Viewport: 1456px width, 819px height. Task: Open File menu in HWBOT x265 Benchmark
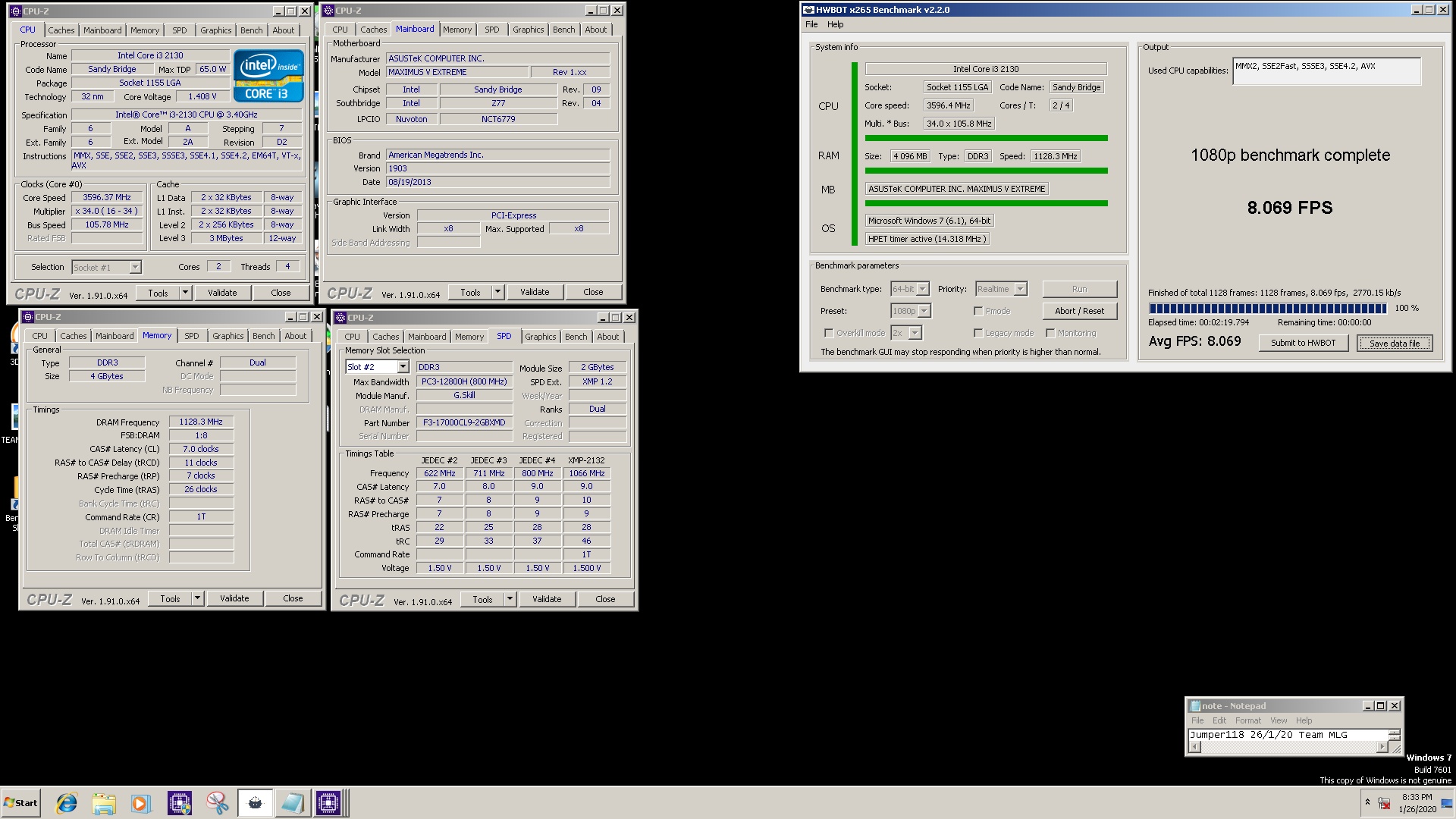[811, 24]
